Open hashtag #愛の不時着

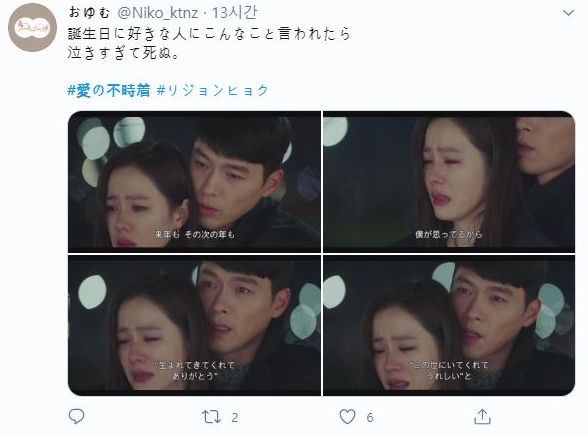pos(109,90)
